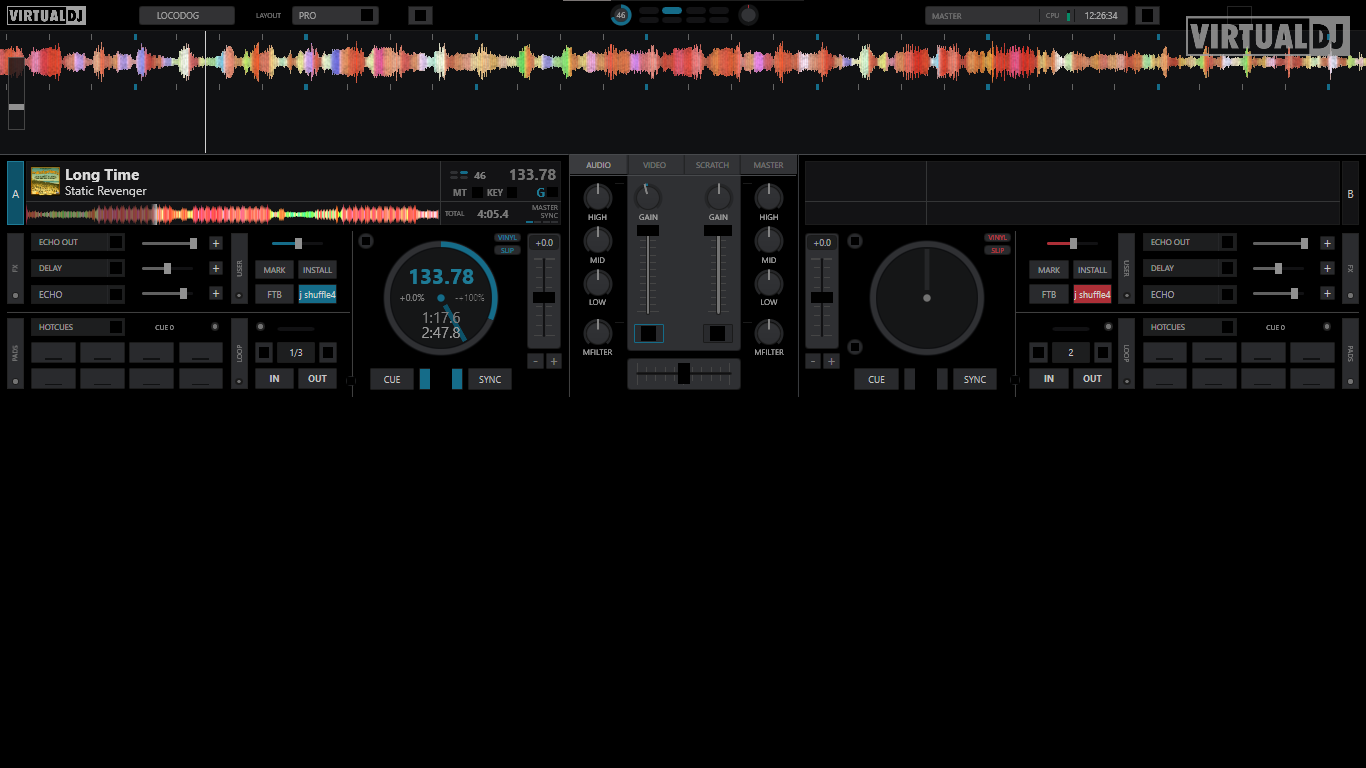The height and width of the screenshot is (768, 1366).
Task: Open deck B DELAY effect dropdown
Action: point(1190,268)
